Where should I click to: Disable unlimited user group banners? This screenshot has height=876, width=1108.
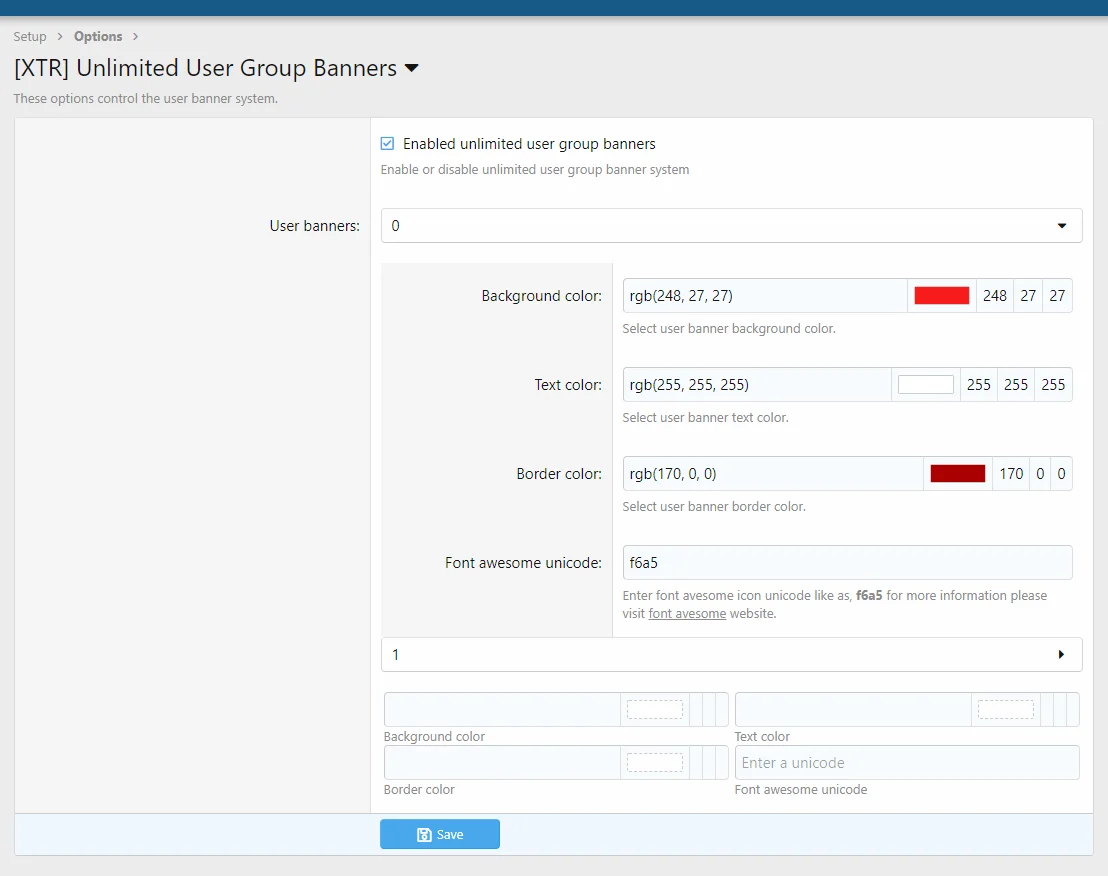click(x=386, y=143)
